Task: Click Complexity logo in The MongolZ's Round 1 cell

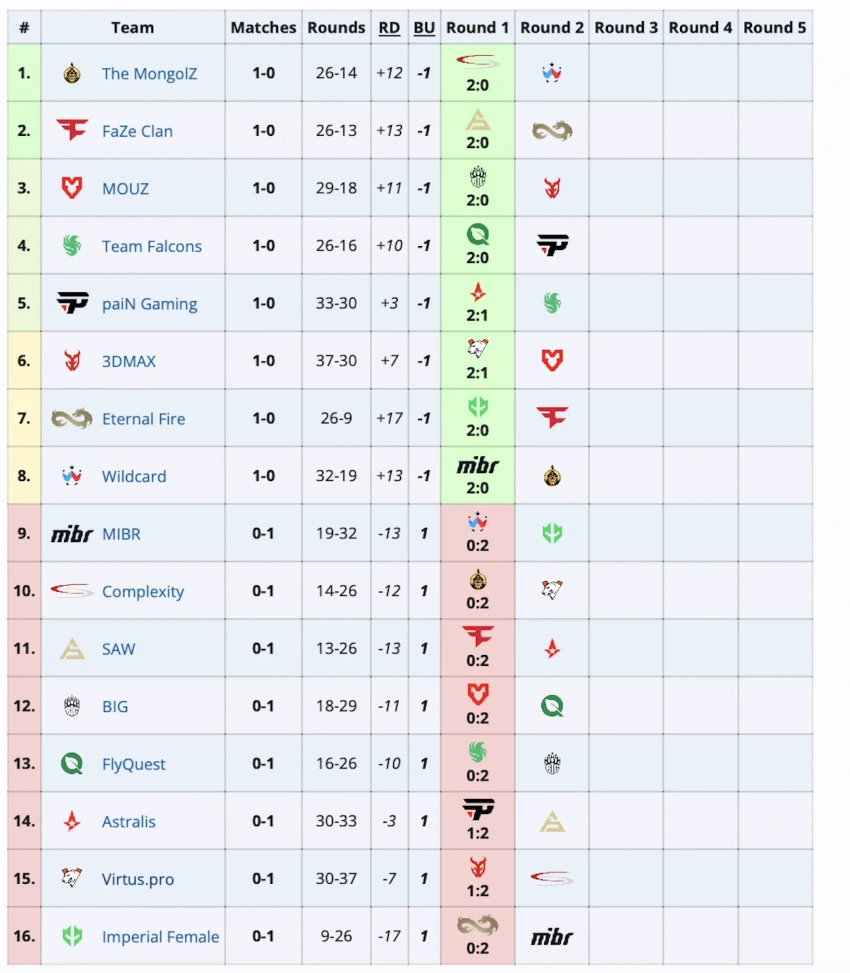Action: pos(477,62)
